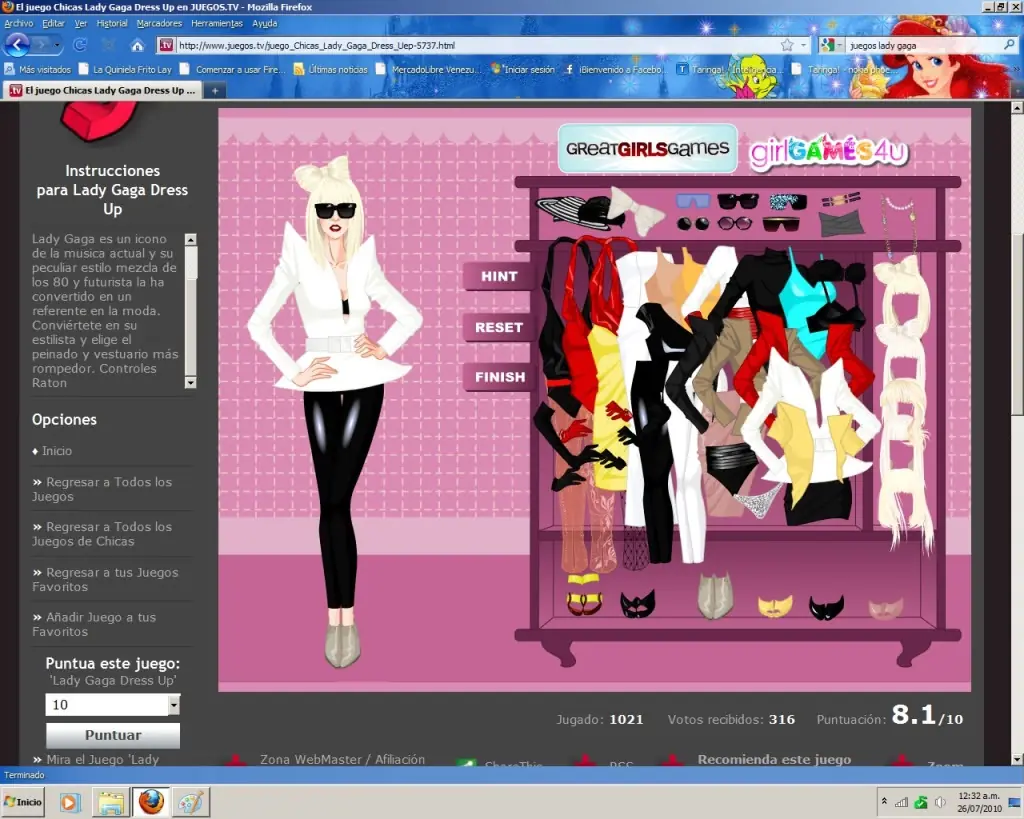Open the Windows Inicio start button
The height and width of the screenshot is (819, 1024).
[x=23, y=802]
